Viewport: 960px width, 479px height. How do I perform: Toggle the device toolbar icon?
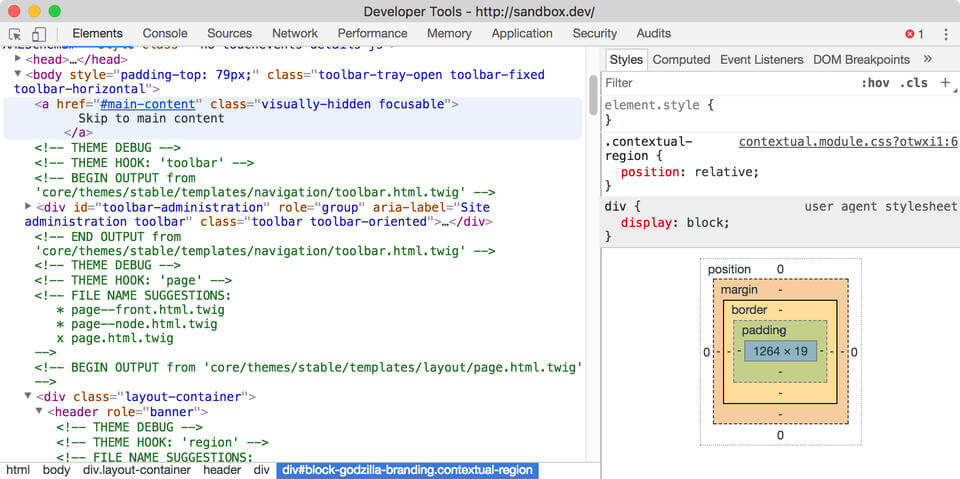pyautogui.click(x=39, y=34)
